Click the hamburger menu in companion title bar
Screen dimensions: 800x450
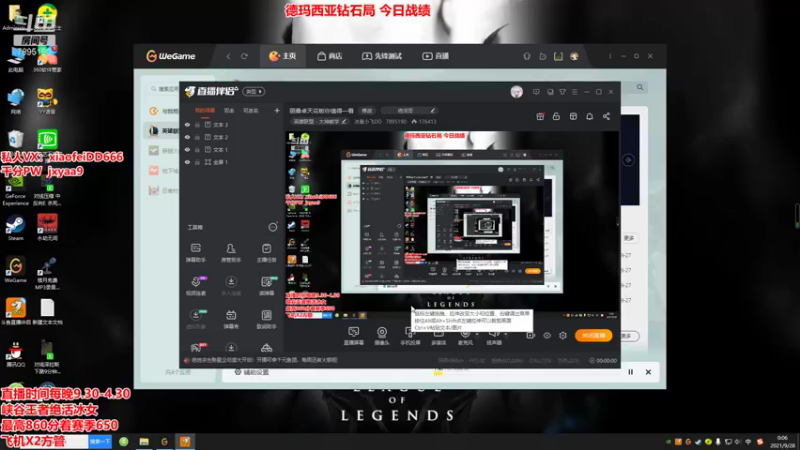[574, 92]
